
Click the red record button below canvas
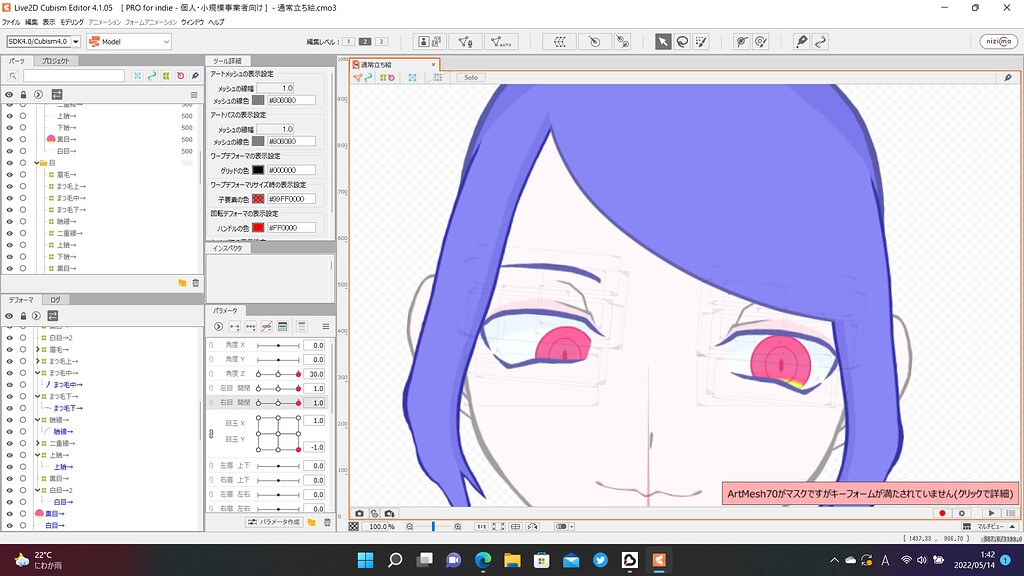click(x=941, y=512)
